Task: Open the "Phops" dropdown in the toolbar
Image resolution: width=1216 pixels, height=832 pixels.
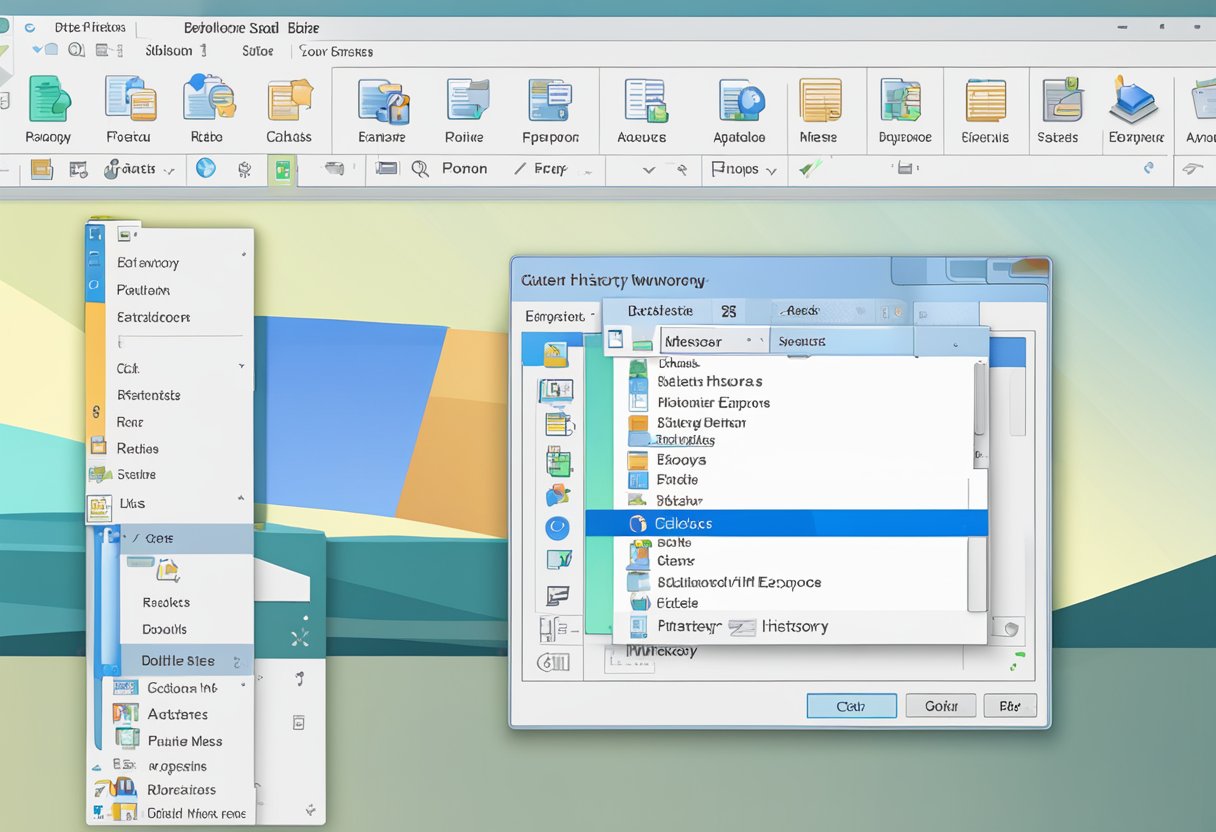Action: 744,169
